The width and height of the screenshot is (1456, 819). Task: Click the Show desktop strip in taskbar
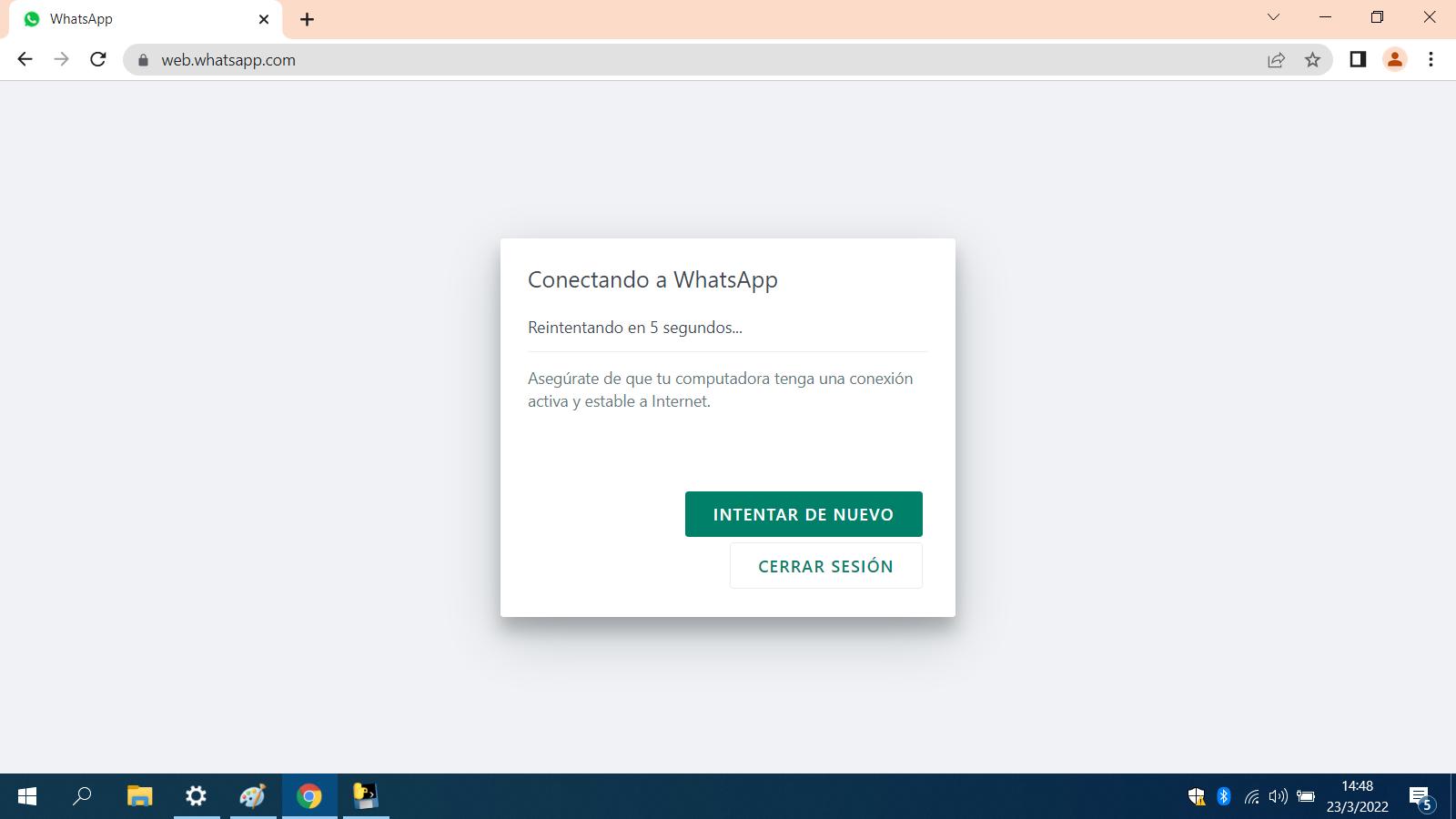pos(1452,796)
